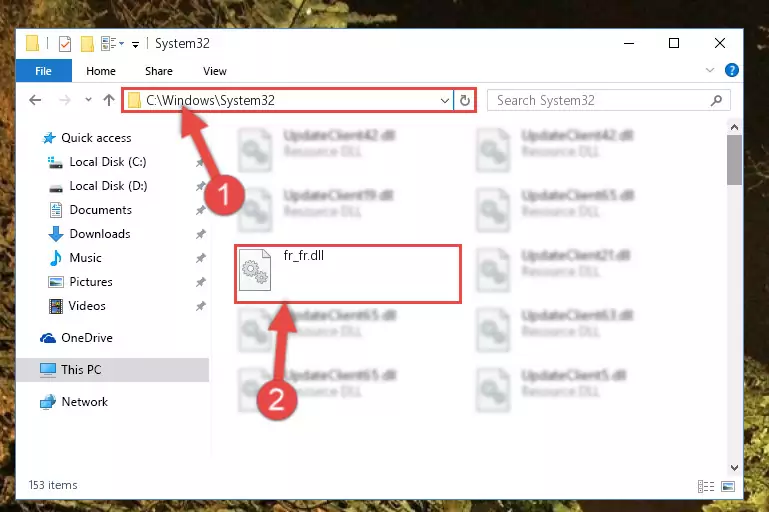Image resolution: width=769 pixels, height=512 pixels.
Task: Open Help via the blue question mark
Action: (732, 70)
